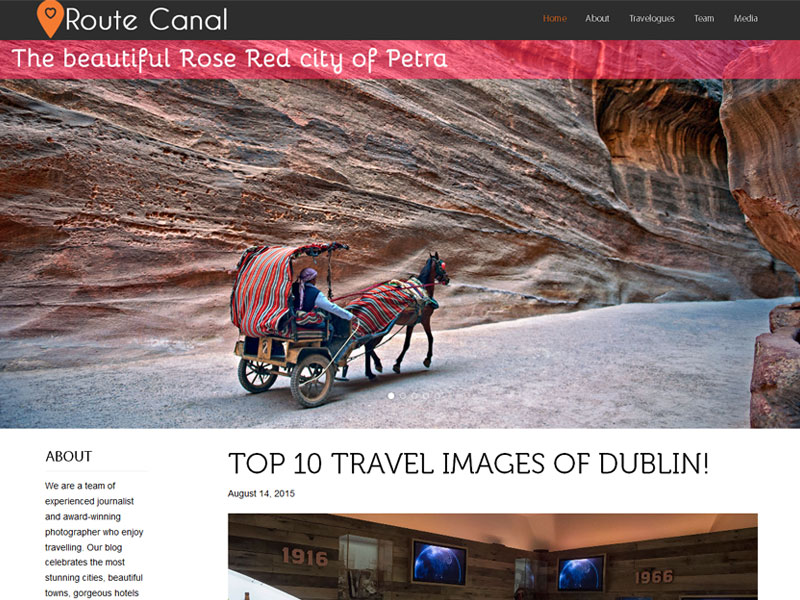Jump to the third slide dot

click(x=414, y=395)
